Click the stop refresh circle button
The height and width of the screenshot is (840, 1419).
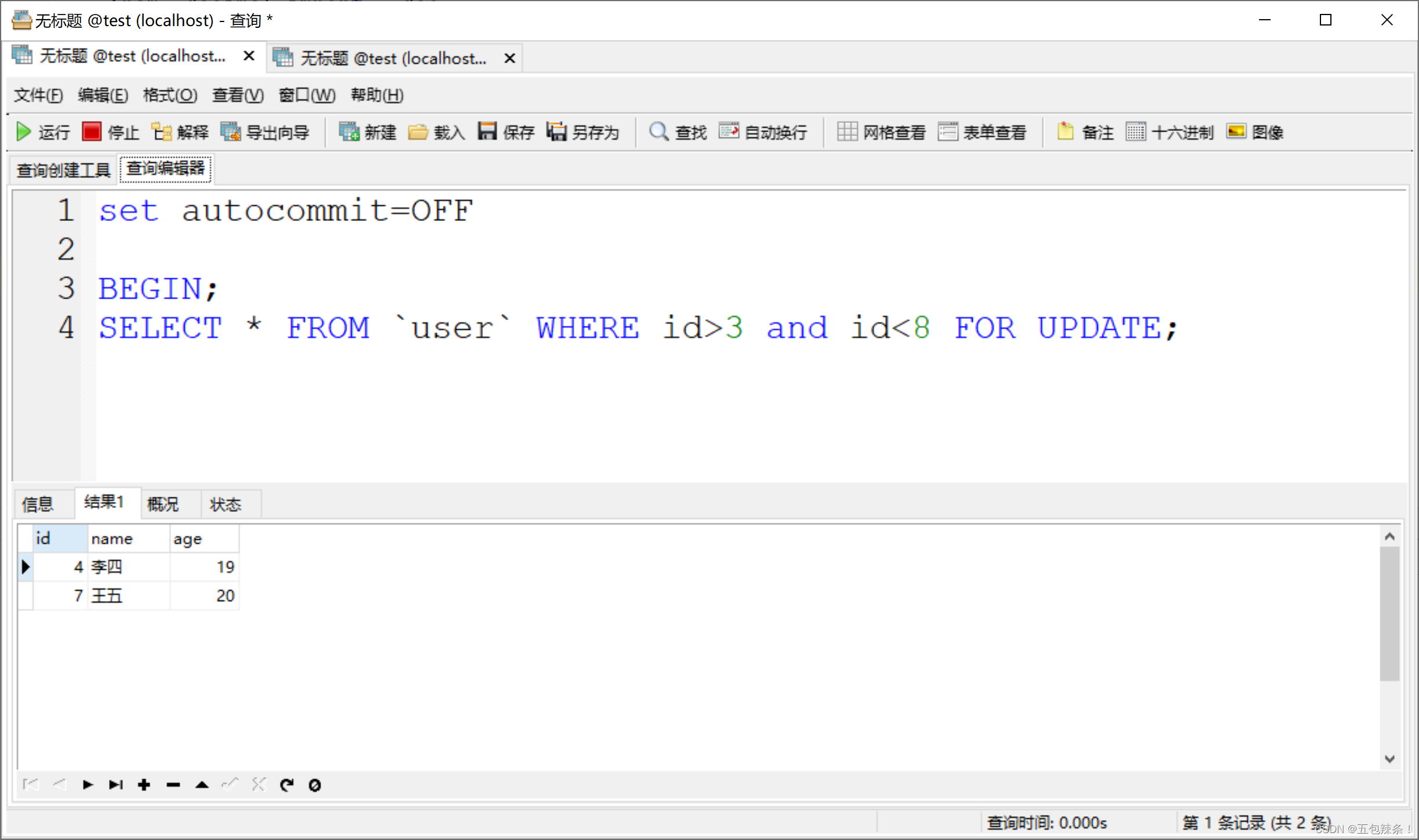315,785
